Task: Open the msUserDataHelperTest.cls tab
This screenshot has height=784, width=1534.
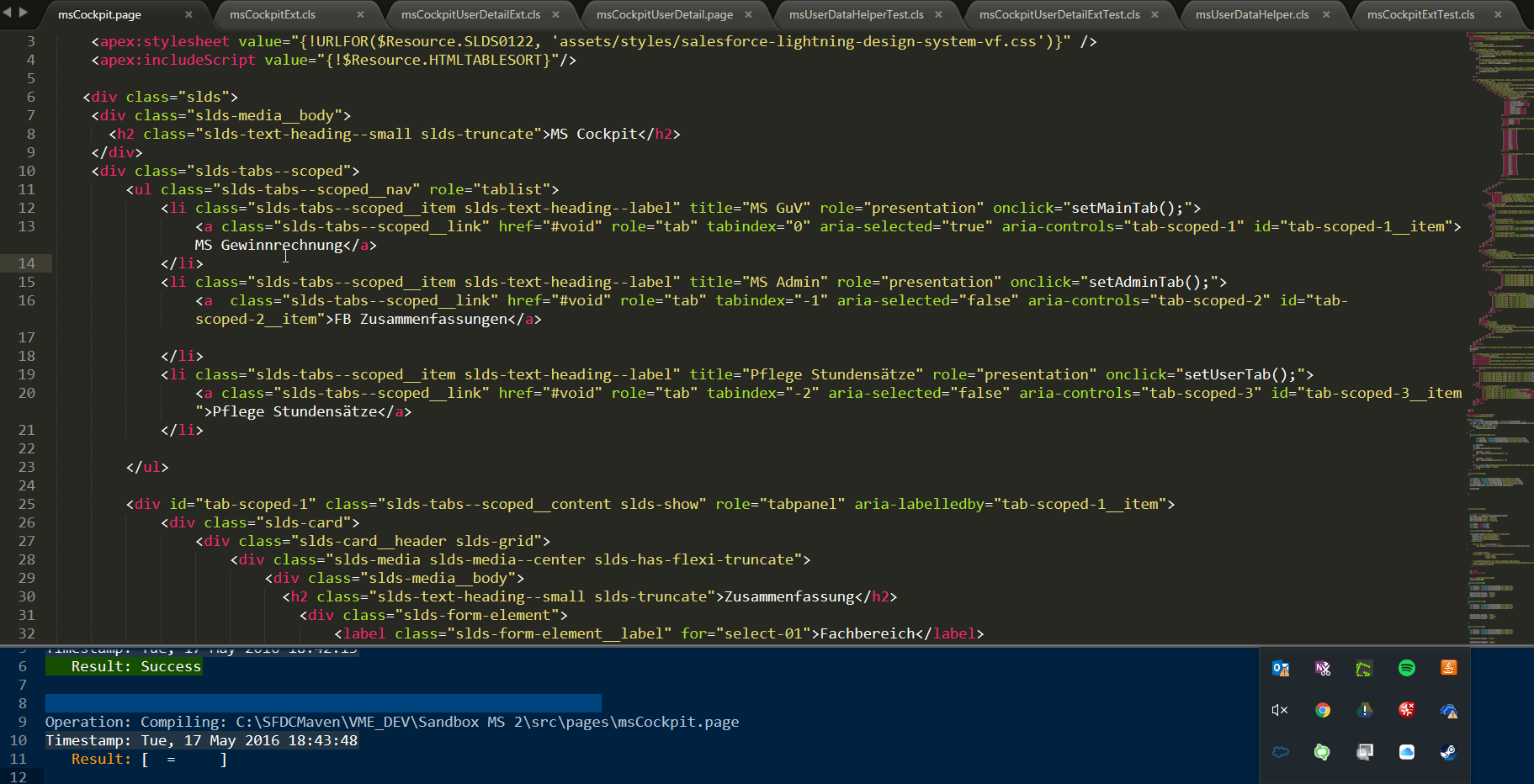Action: (856, 14)
